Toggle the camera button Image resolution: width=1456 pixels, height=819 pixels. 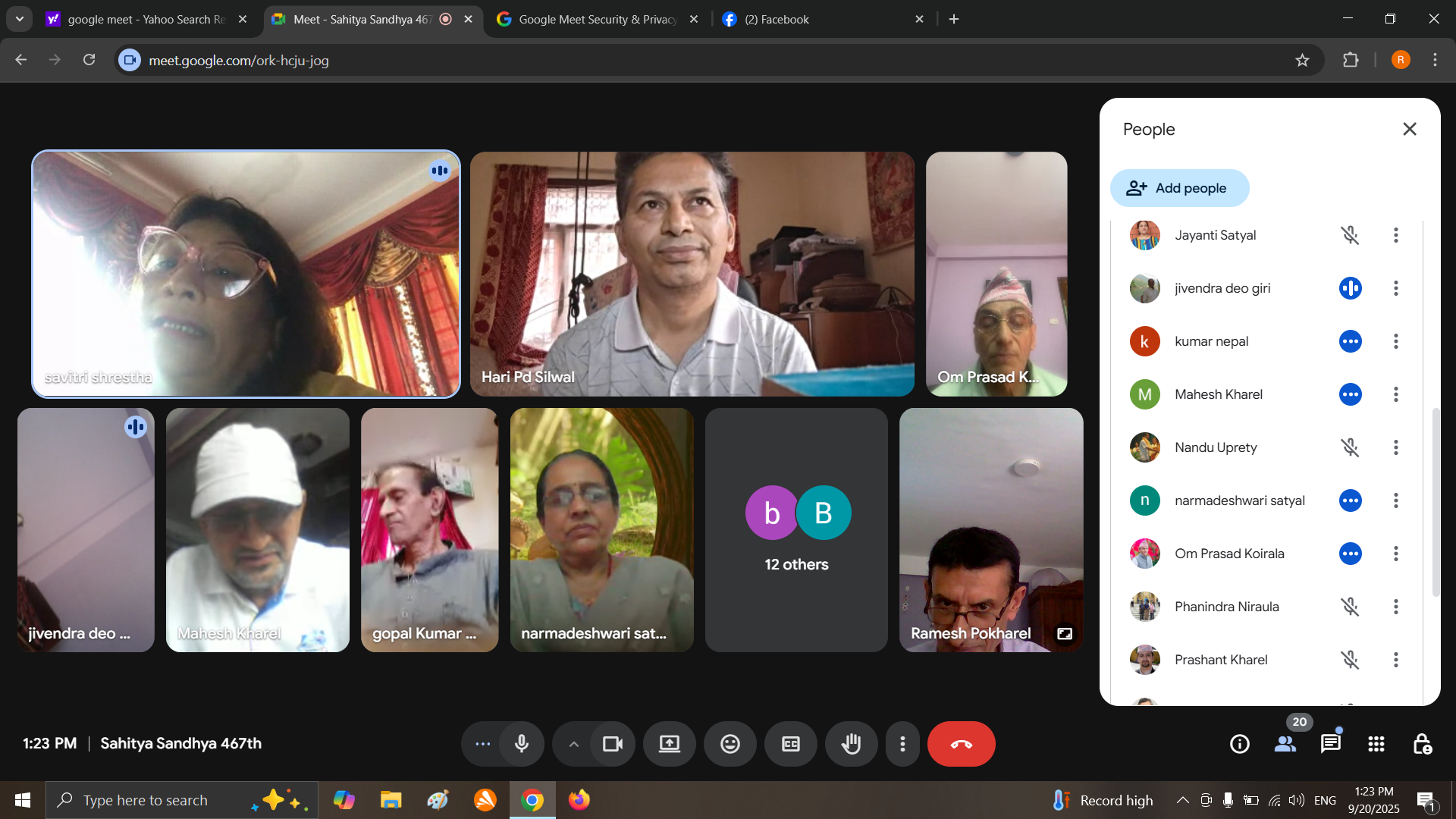[x=612, y=744]
